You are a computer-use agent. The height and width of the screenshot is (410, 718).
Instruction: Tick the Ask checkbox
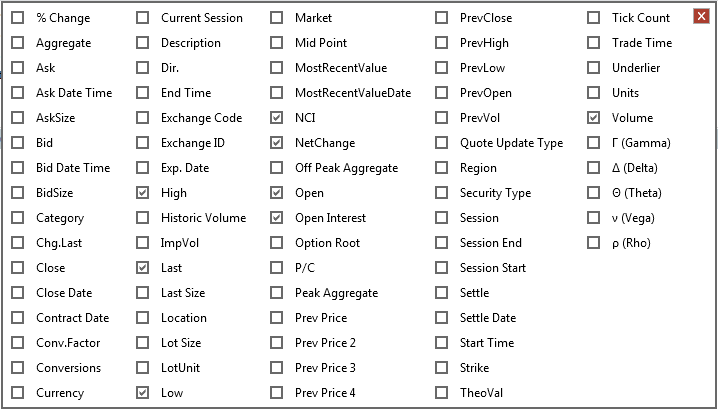(x=17, y=68)
